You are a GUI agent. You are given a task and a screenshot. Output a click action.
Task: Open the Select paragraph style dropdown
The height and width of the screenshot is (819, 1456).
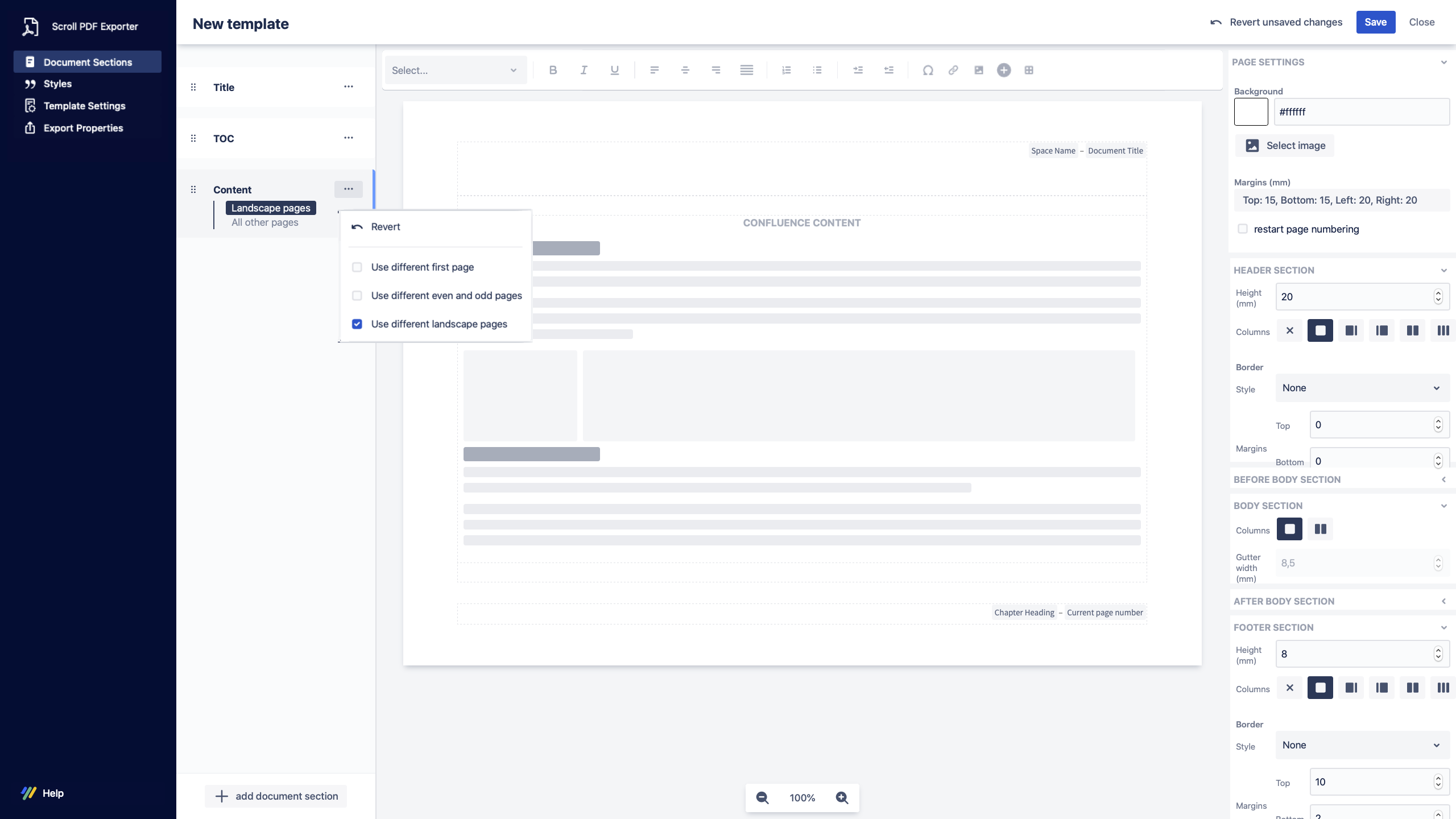(455, 70)
